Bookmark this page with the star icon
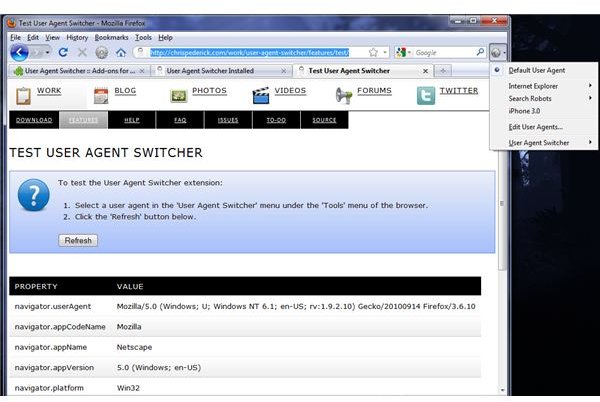600x402 pixels. pos(373,52)
